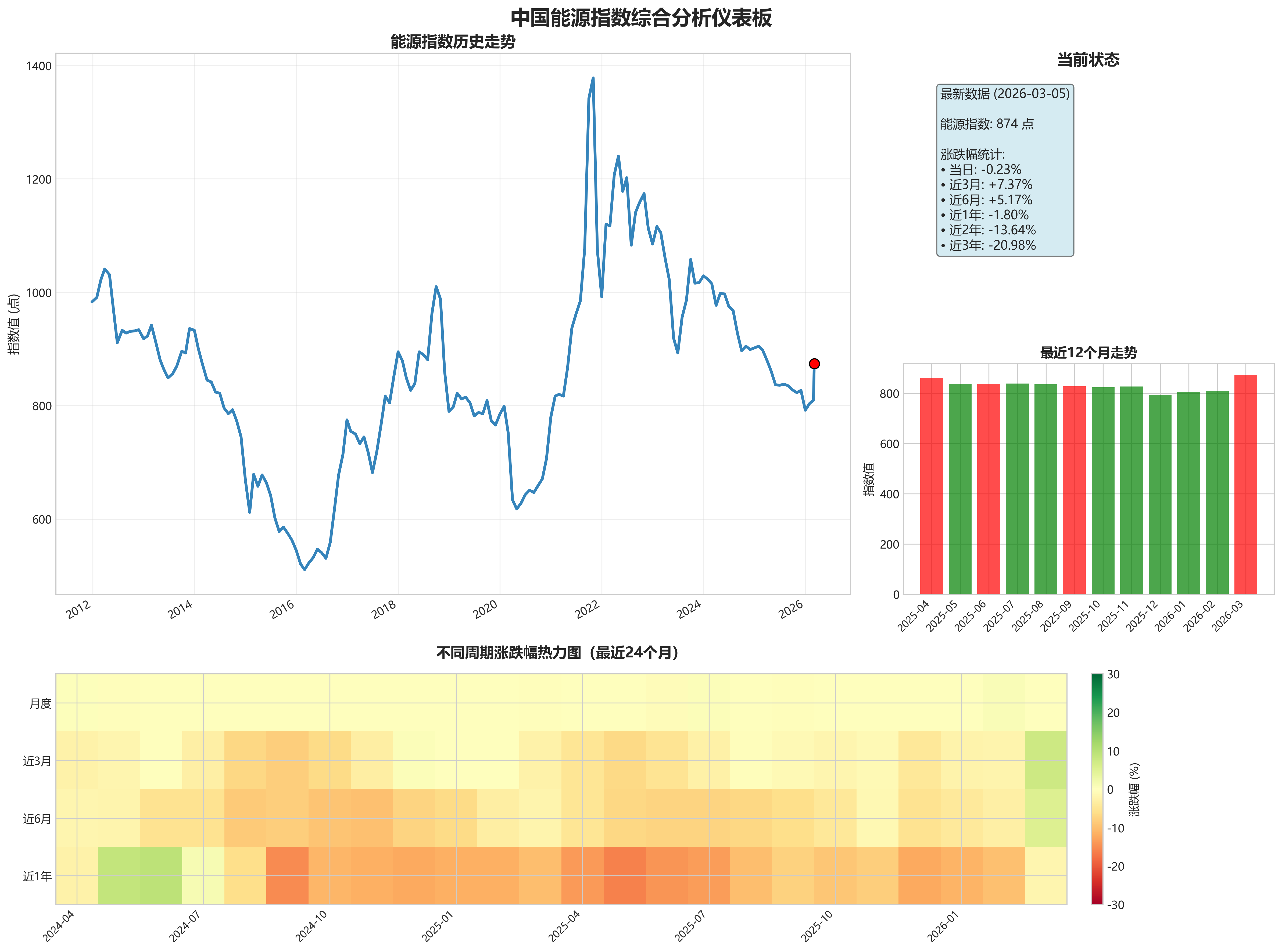The width and height of the screenshot is (1282, 952).
Task: Click the 近6月 row label on heatmap
Action: pyautogui.click(x=37, y=819)
